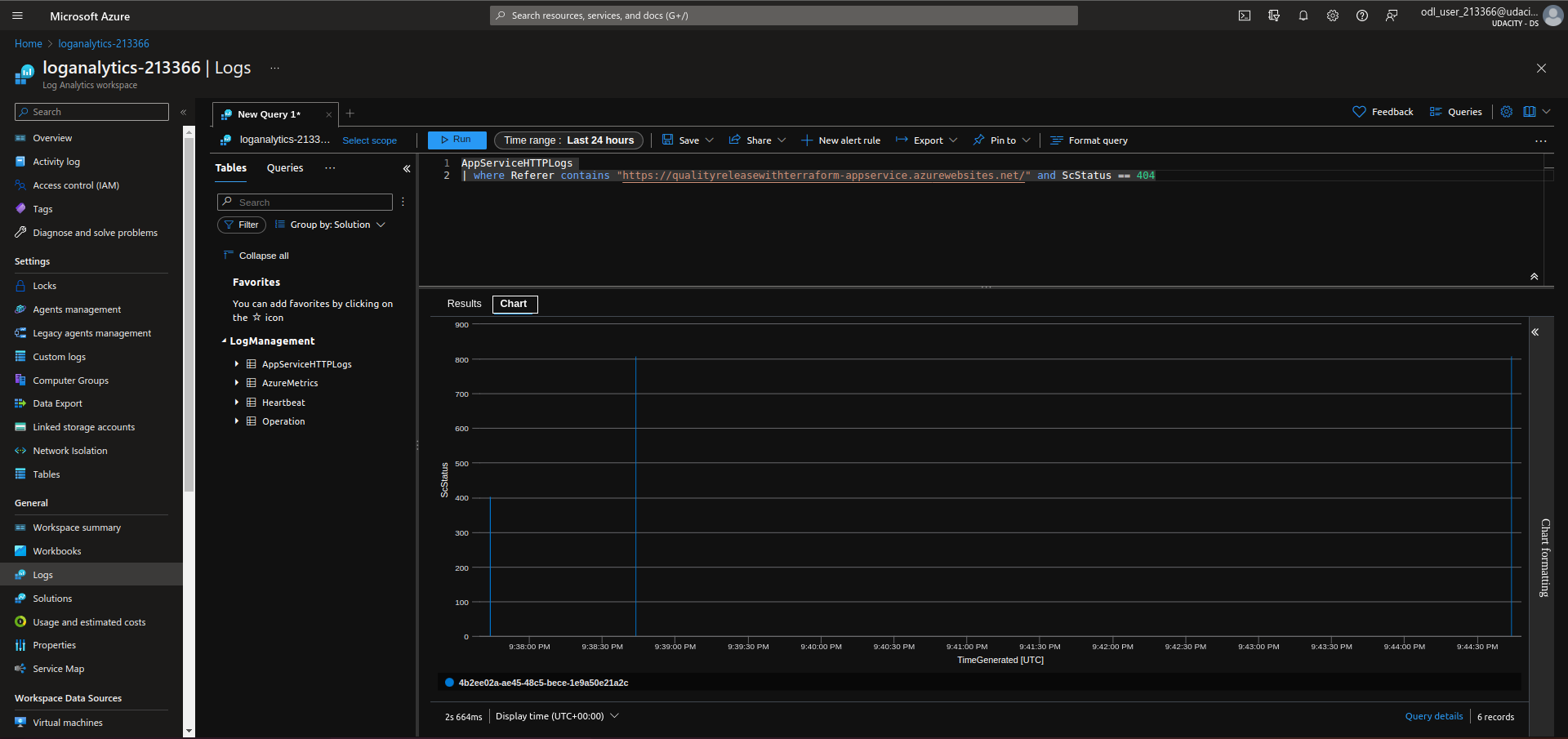1568x739 pixels.
Task: Open the Azure portal hamburger menu
Action: pyautogui.click(x=18, y=16)
